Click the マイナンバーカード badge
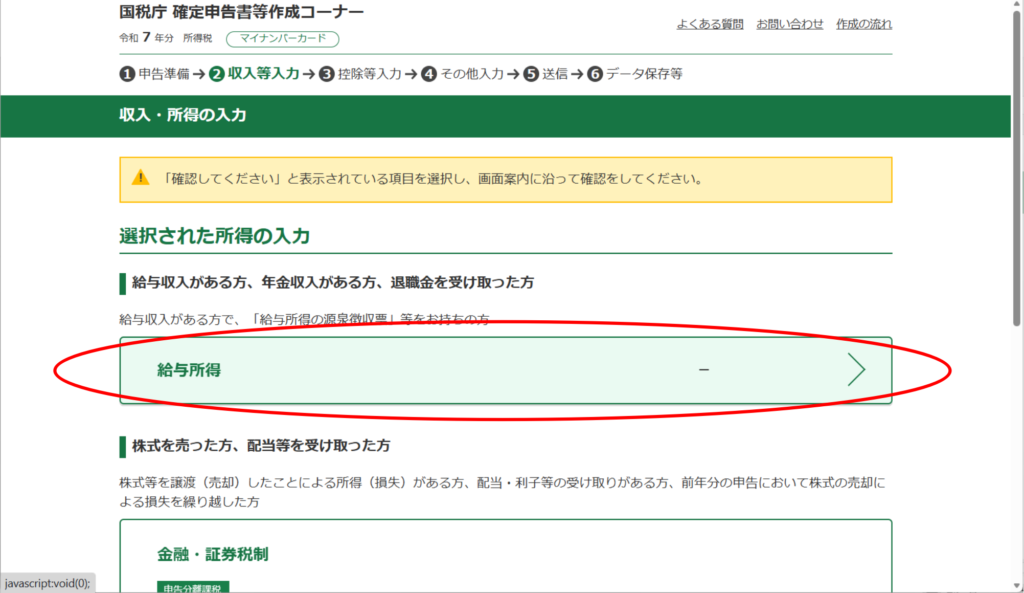Viewport: 1024px width, 593px height. (x=283, y=39)
